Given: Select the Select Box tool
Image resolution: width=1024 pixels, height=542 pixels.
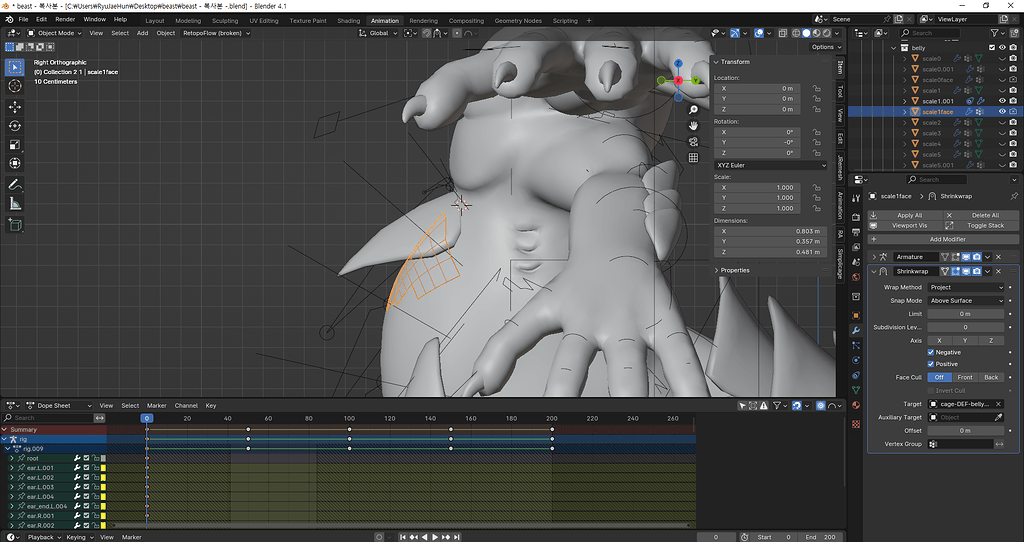Looking at the screenshot, I should [15, 67].
